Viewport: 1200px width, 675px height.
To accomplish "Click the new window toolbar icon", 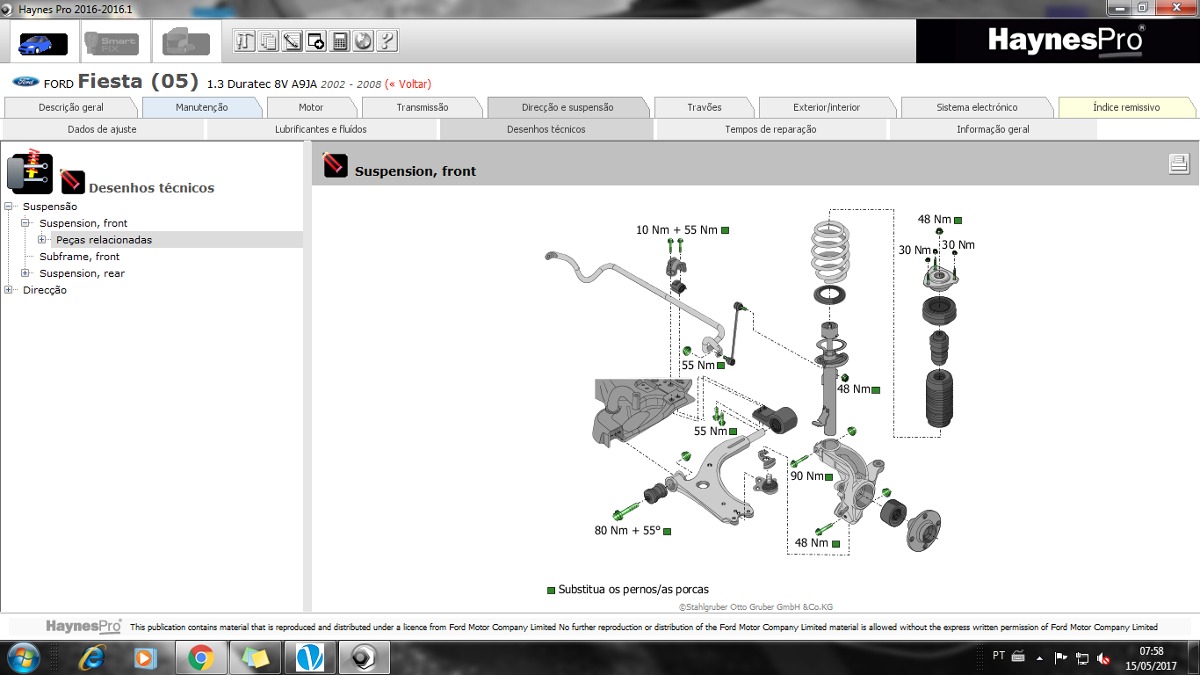I will 316,41.
